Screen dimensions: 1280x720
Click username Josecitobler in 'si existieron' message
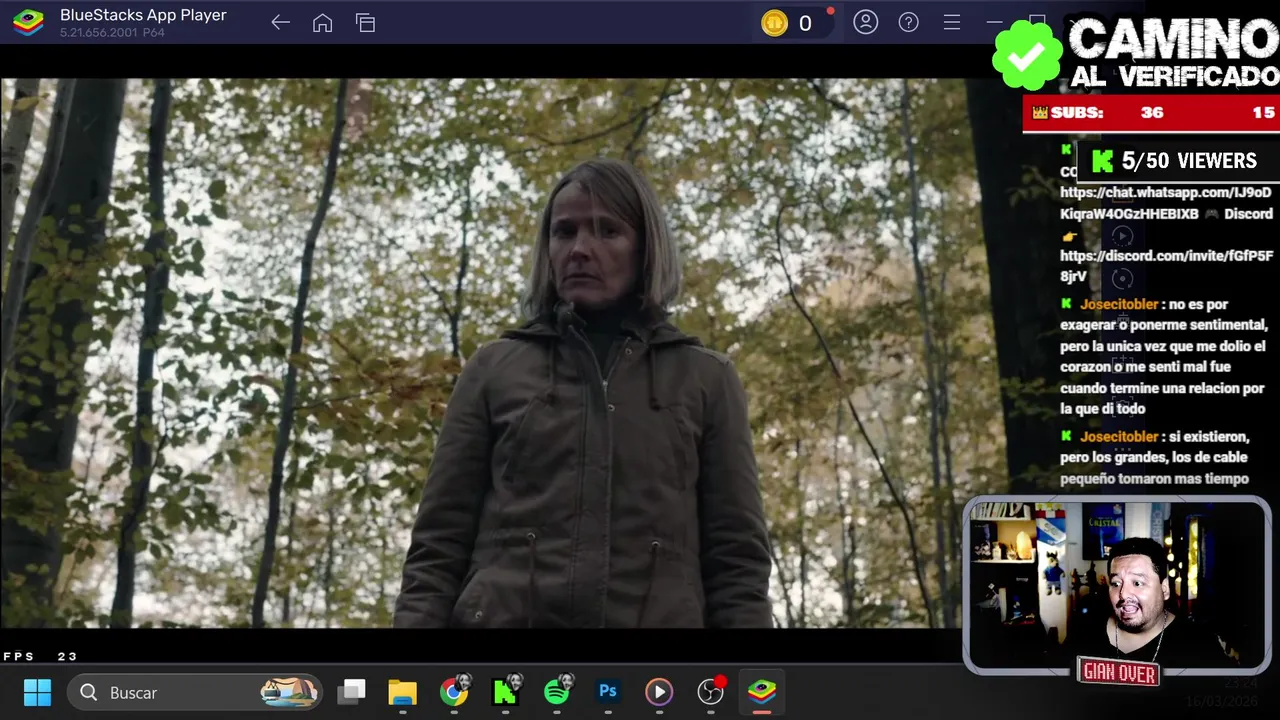[1119, 437]
